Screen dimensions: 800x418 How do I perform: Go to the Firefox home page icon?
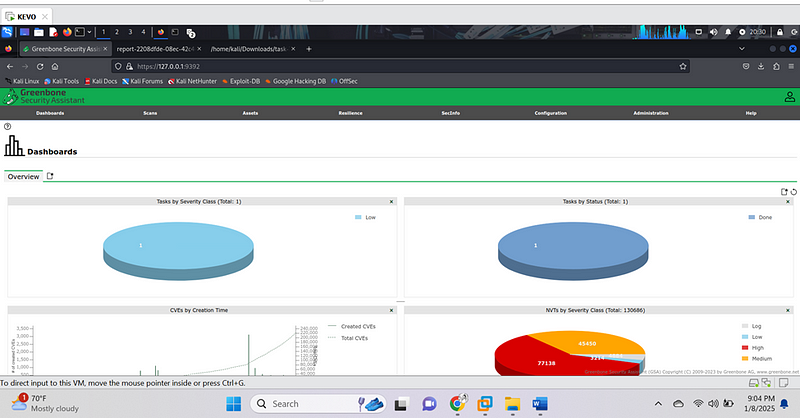55,66
